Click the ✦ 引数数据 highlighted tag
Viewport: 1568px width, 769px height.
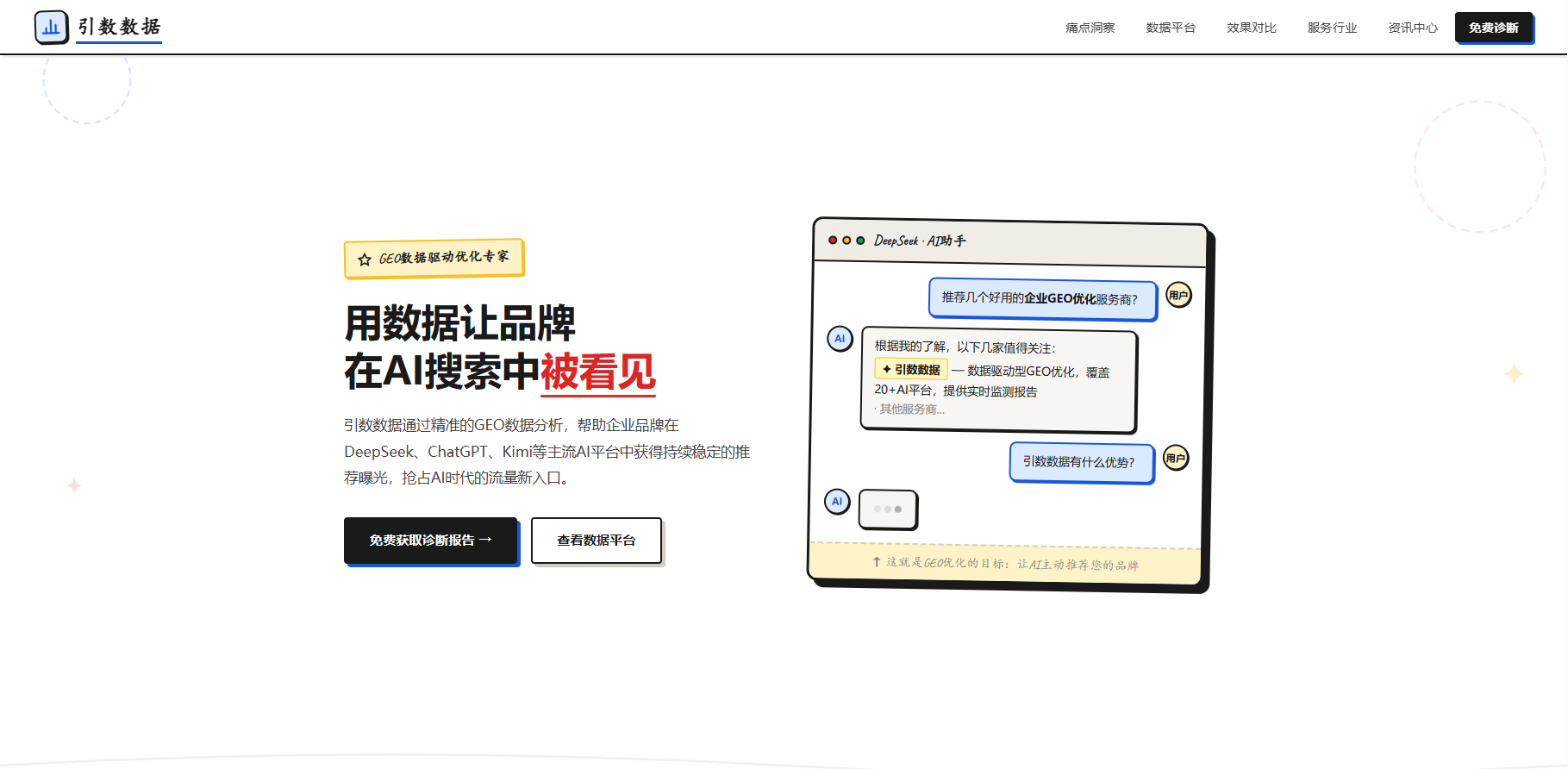pyautogui.click(x=911, y=369)
